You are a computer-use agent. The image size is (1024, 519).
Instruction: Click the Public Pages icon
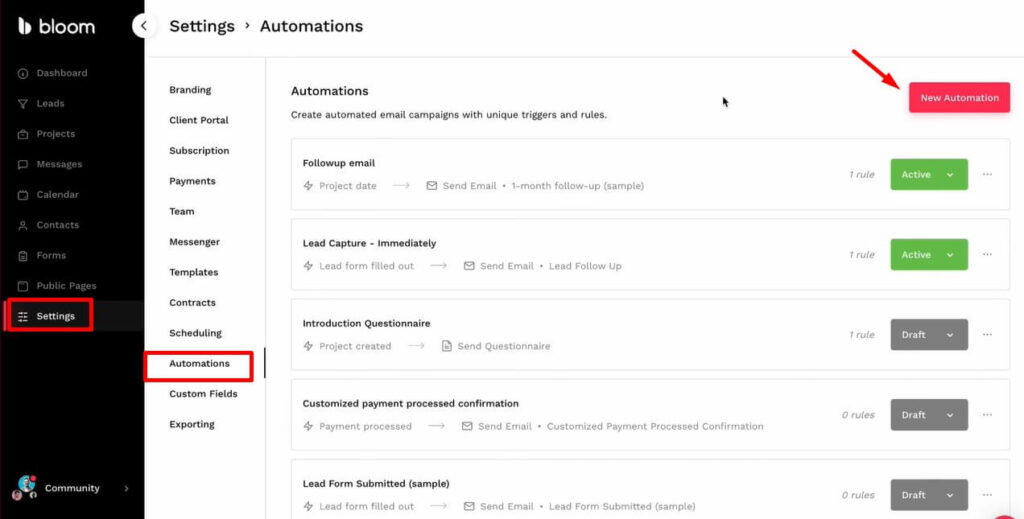pos(23,286)
